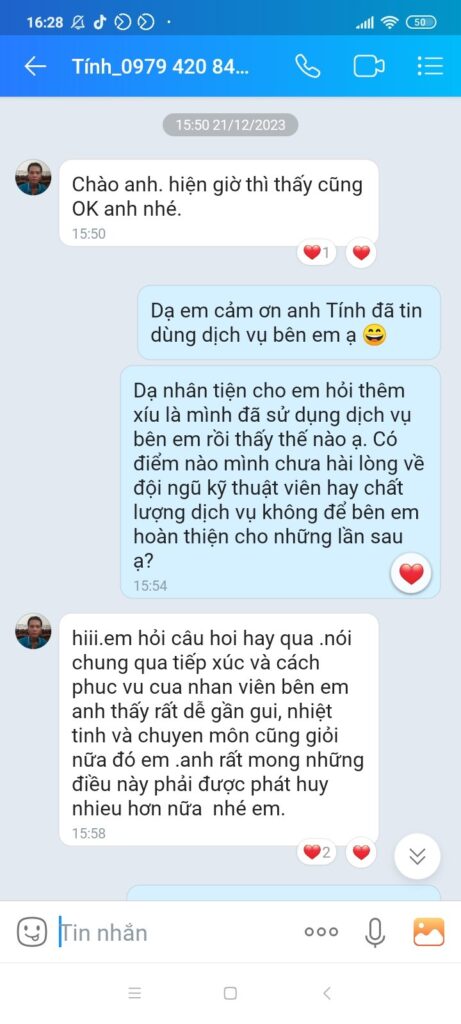This screenshot has width=461, height=1024.
Task: Open contact name Tính_0979 420 84 header
Action: 161,67
